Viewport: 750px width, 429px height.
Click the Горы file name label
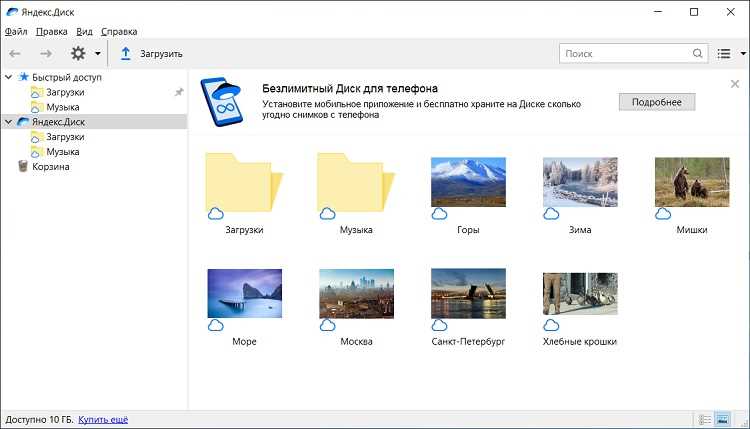point(468,230)
